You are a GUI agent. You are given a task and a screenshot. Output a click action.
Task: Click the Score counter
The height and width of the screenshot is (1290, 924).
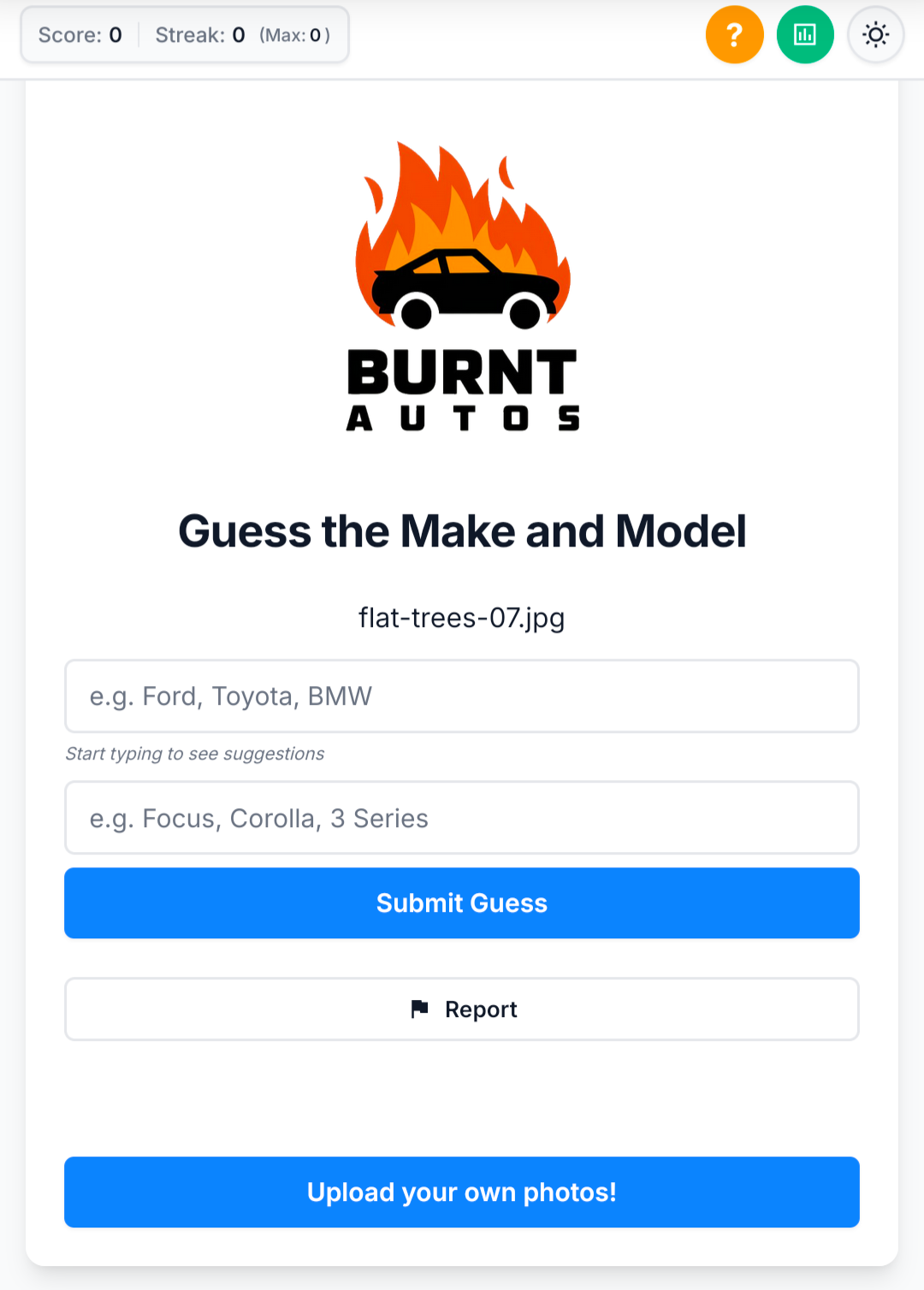tap(80, 35)
